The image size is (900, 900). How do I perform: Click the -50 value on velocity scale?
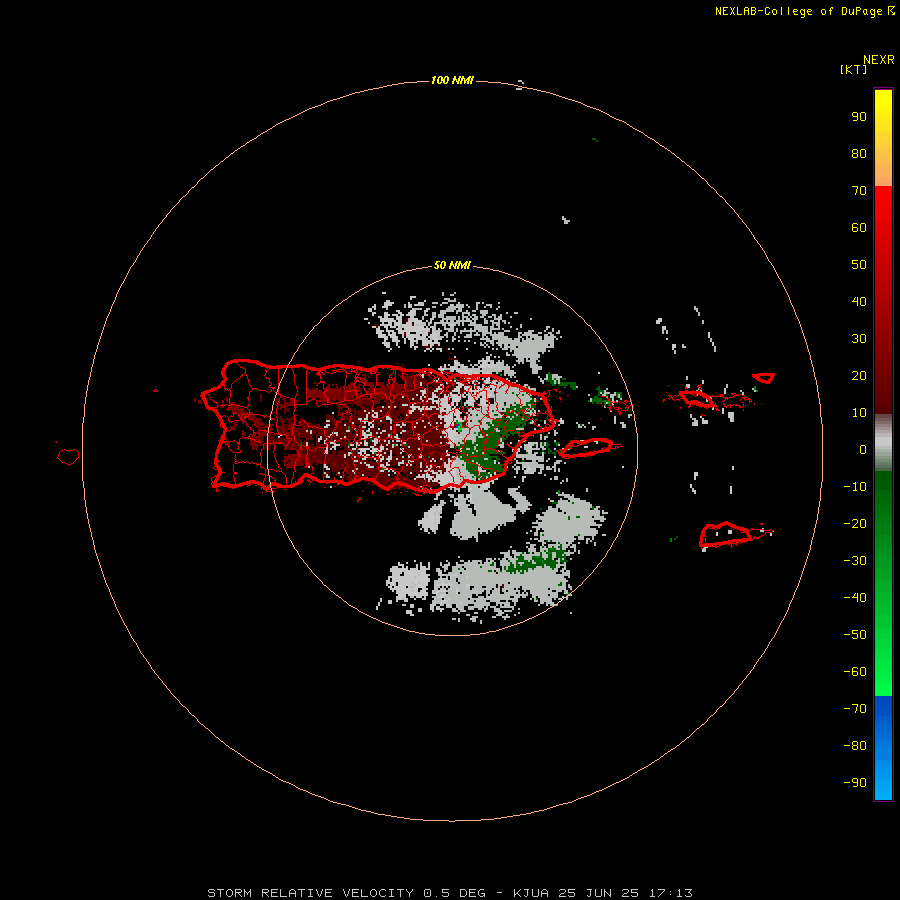[855, 635]
